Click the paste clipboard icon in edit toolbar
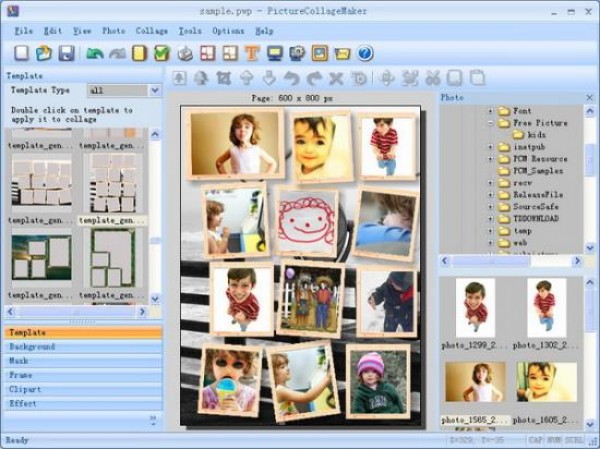The height and width of the screenshot is (449, 600). click(477, 78)
